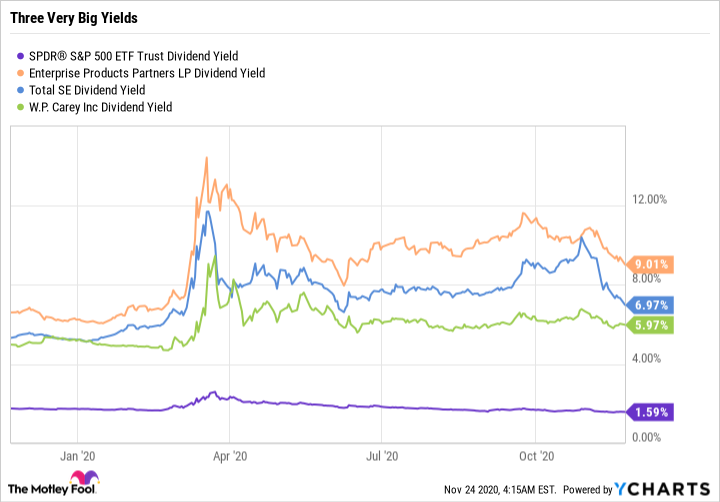Click the orange Enterprise Products legend dot
Screen dimensions: 720x502
click(11, 72)
